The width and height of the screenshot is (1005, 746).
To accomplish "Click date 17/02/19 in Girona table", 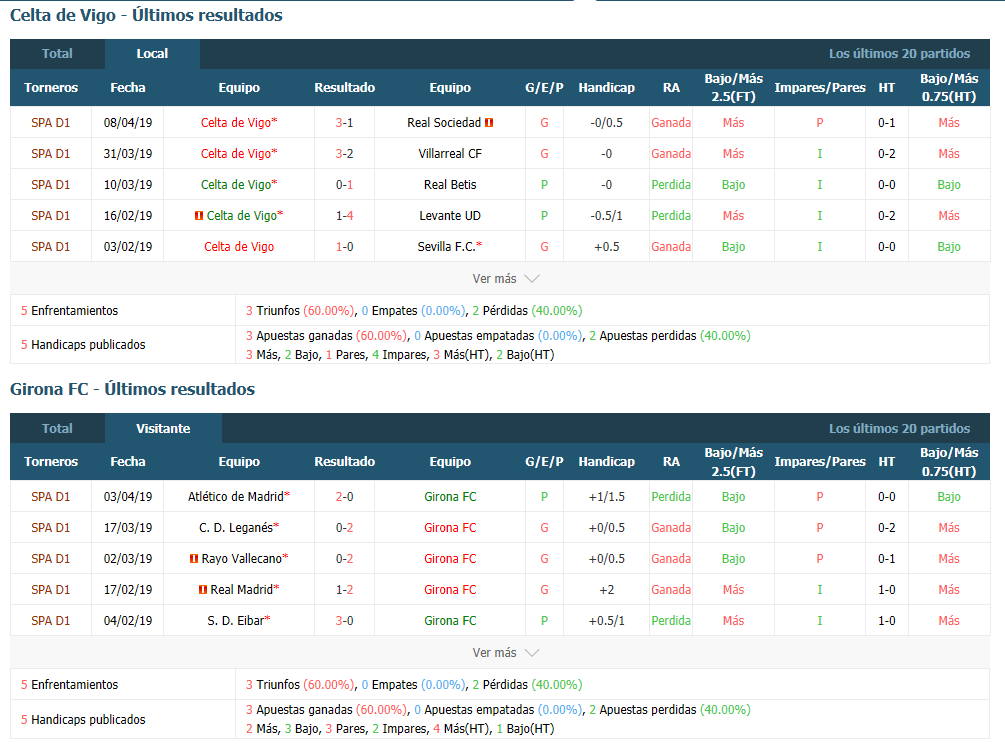I will 128,590.
